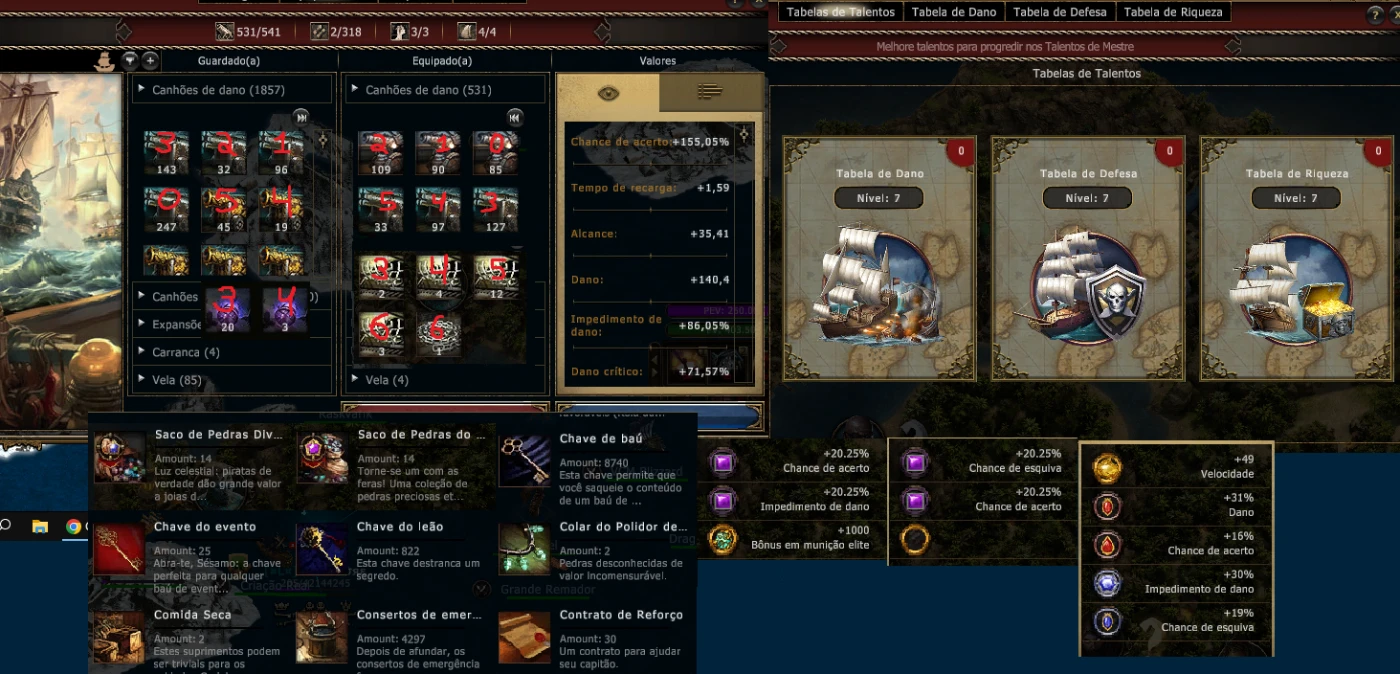Expand Canhões de dano (1857) section

[x=232, y=89]
